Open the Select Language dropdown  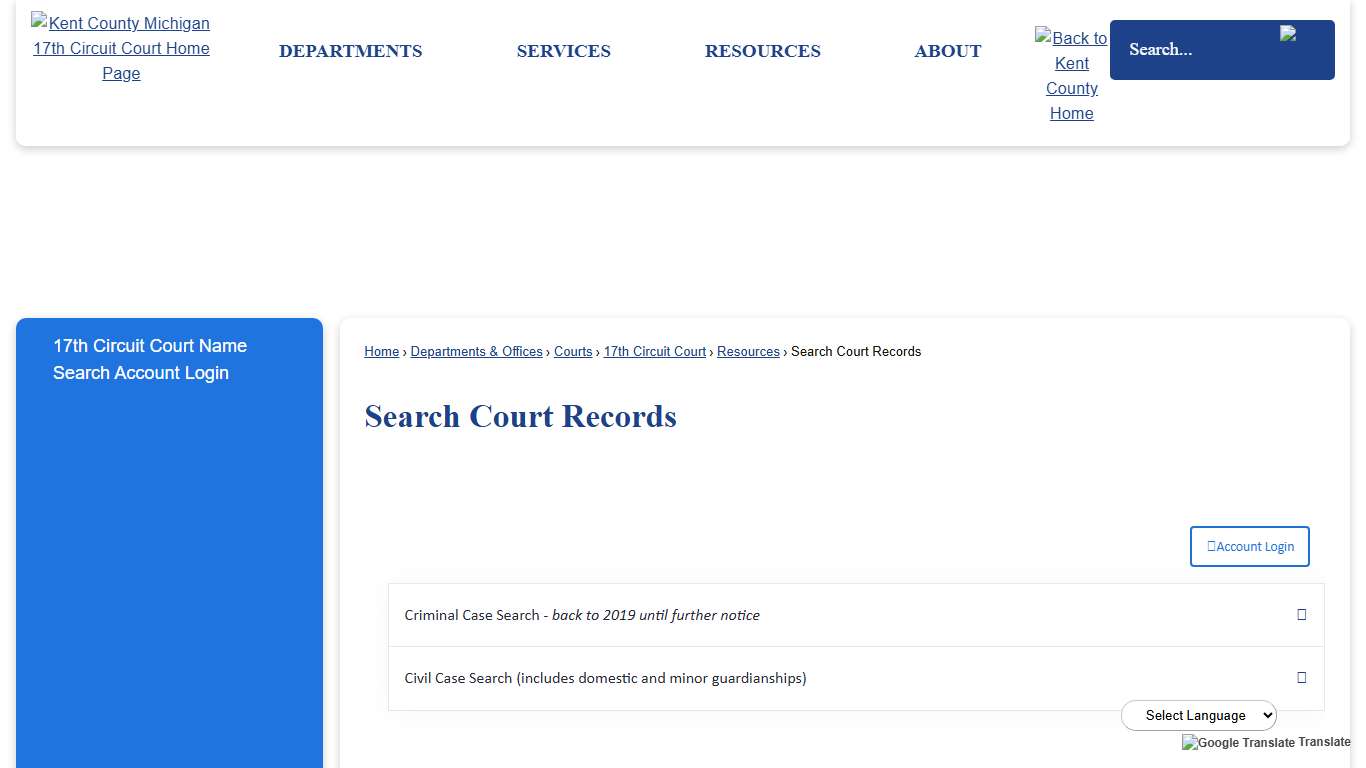(1198, 715)
